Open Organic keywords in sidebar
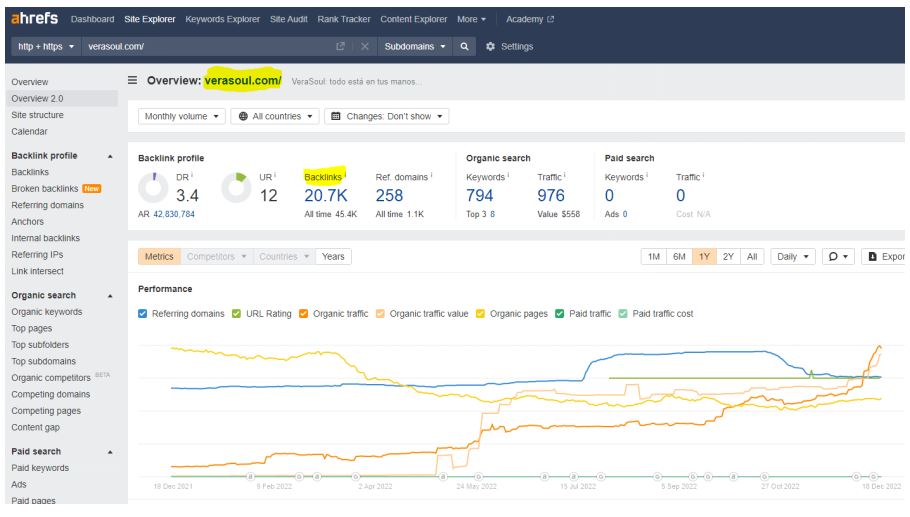Screen dimensions: 910x517 point(47,312)
